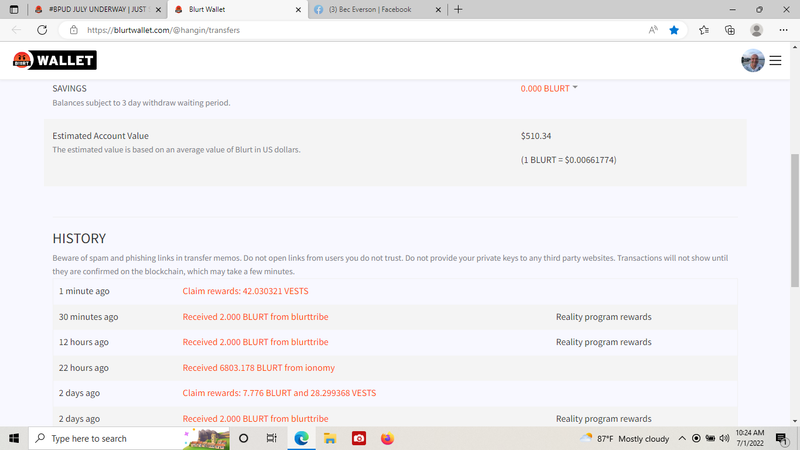Click the Blurt Wallet logo
The height and width of the screenshot is (450, 800).
tap(55, 60)
